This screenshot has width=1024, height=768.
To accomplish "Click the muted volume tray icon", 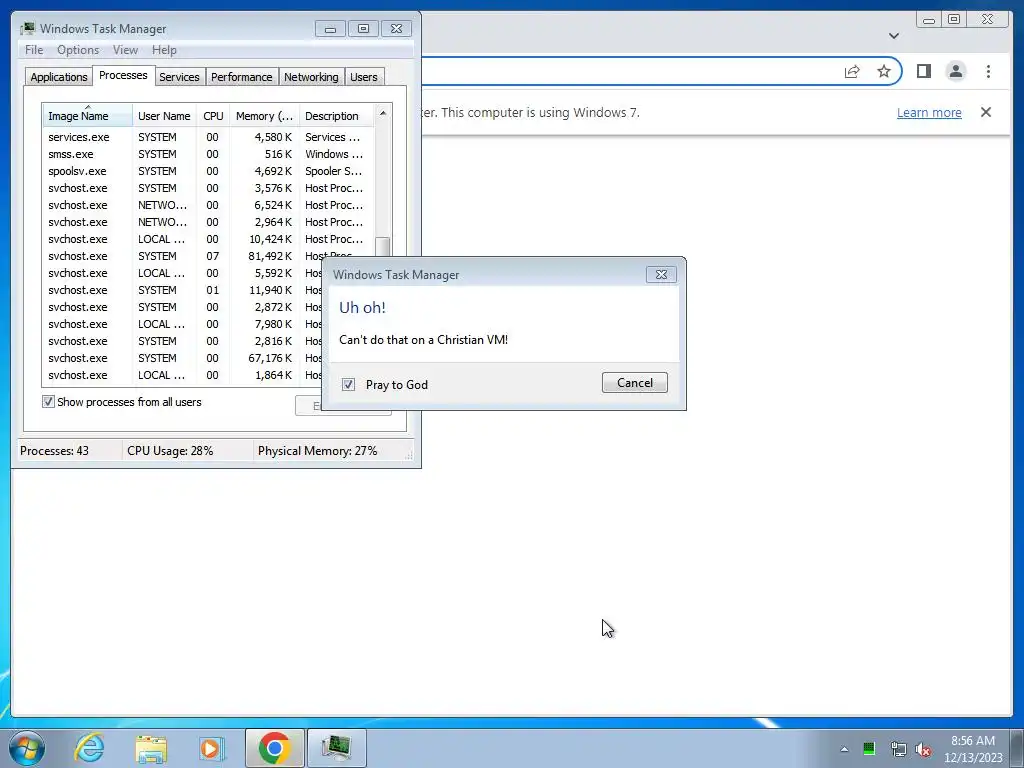I will (923, 749).
